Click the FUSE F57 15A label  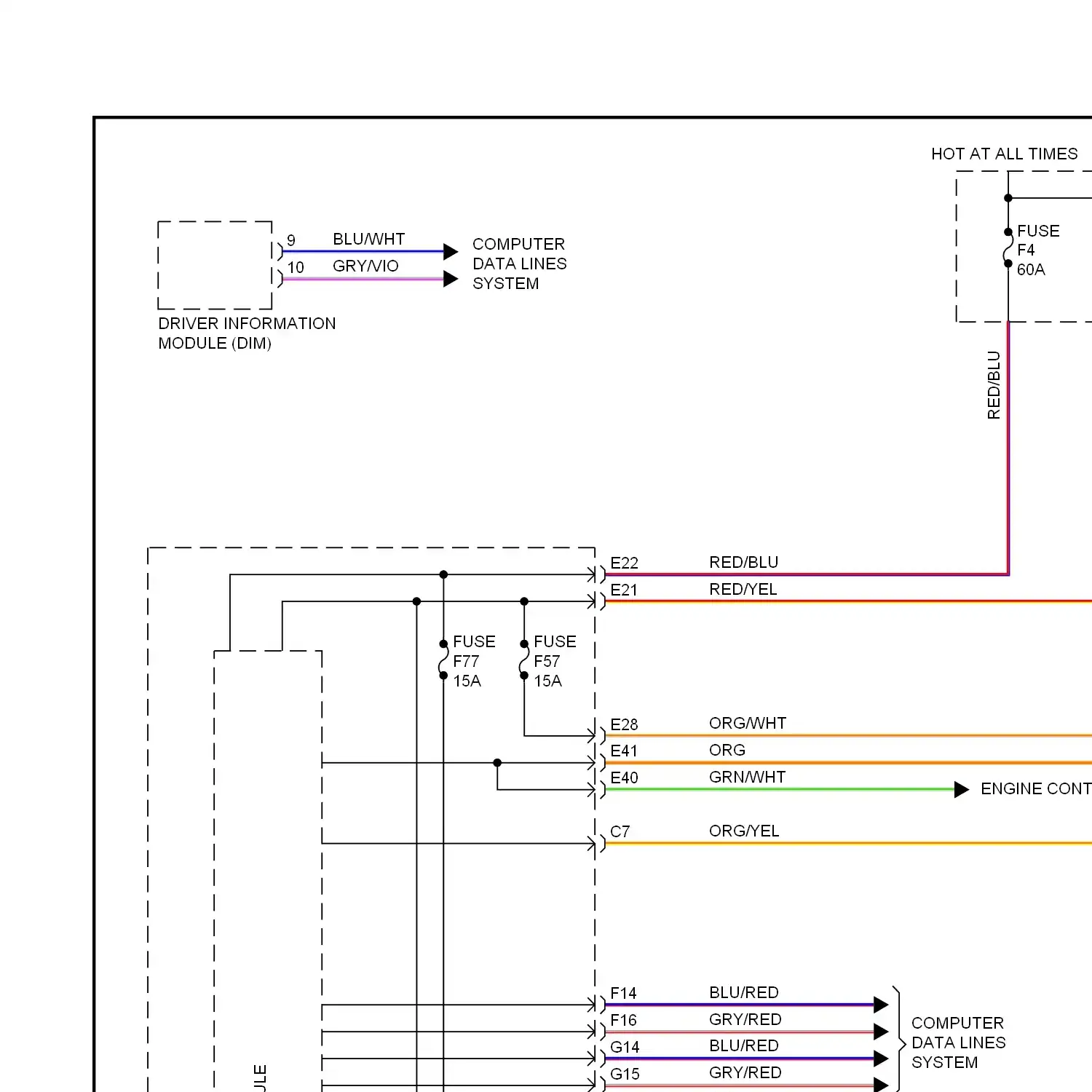coord(555,662)
